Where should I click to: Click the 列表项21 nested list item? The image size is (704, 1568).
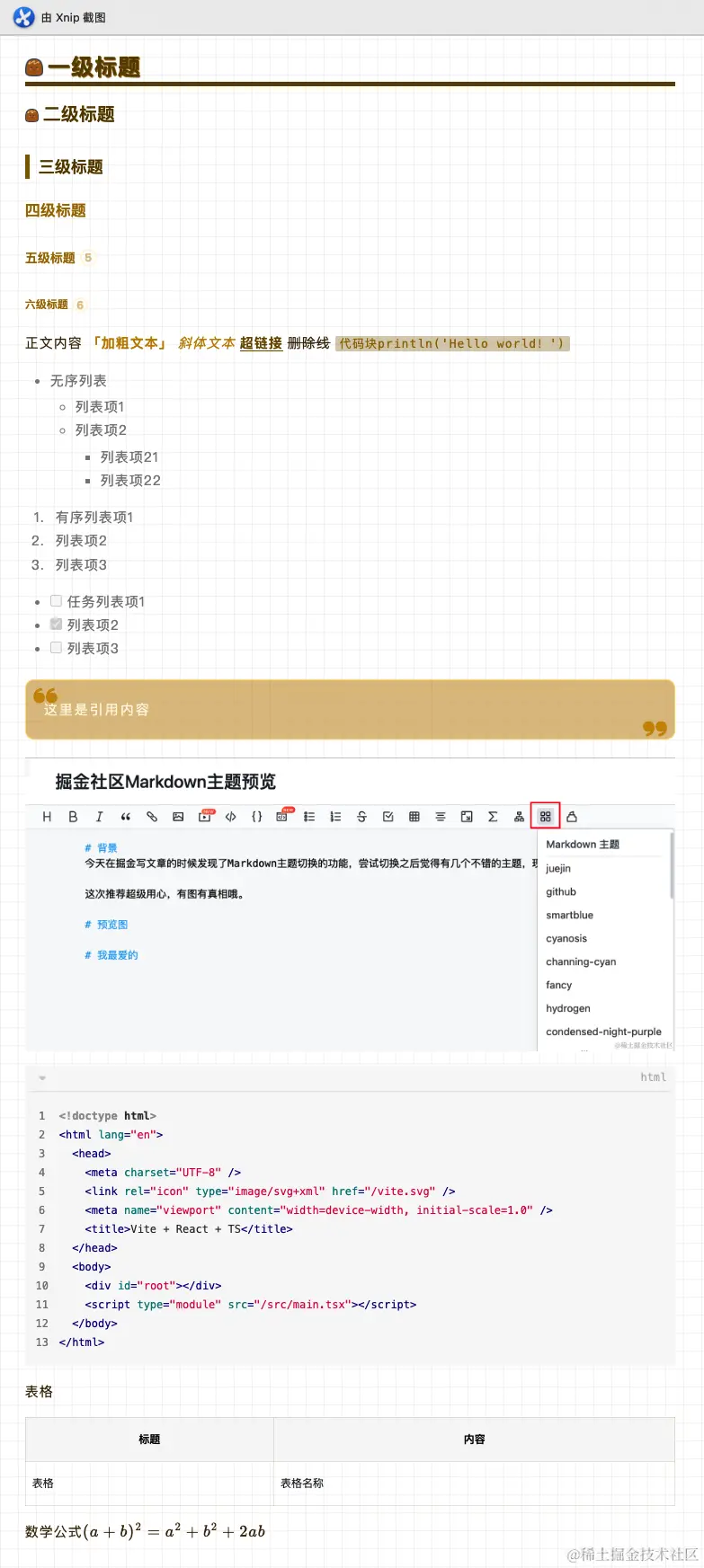pos(129,456)
